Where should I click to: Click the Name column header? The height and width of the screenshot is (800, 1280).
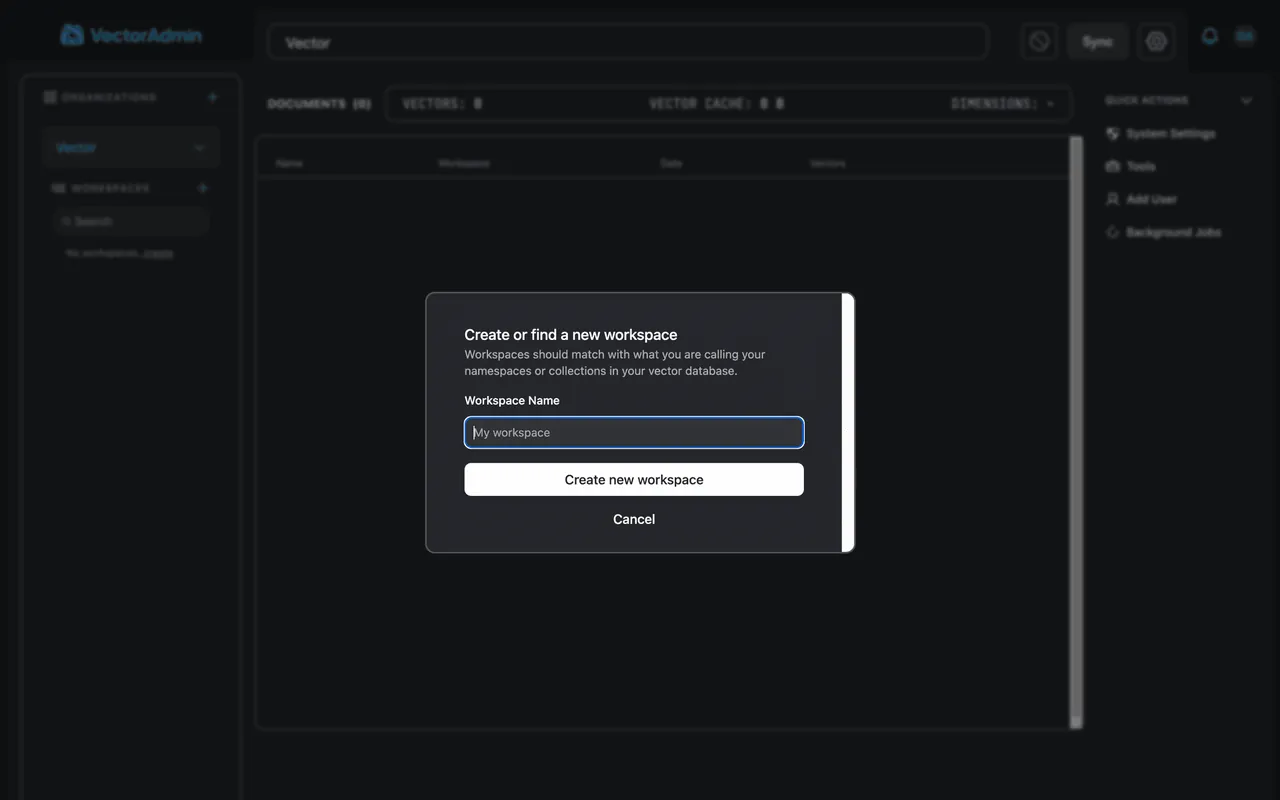pos(289,163)
